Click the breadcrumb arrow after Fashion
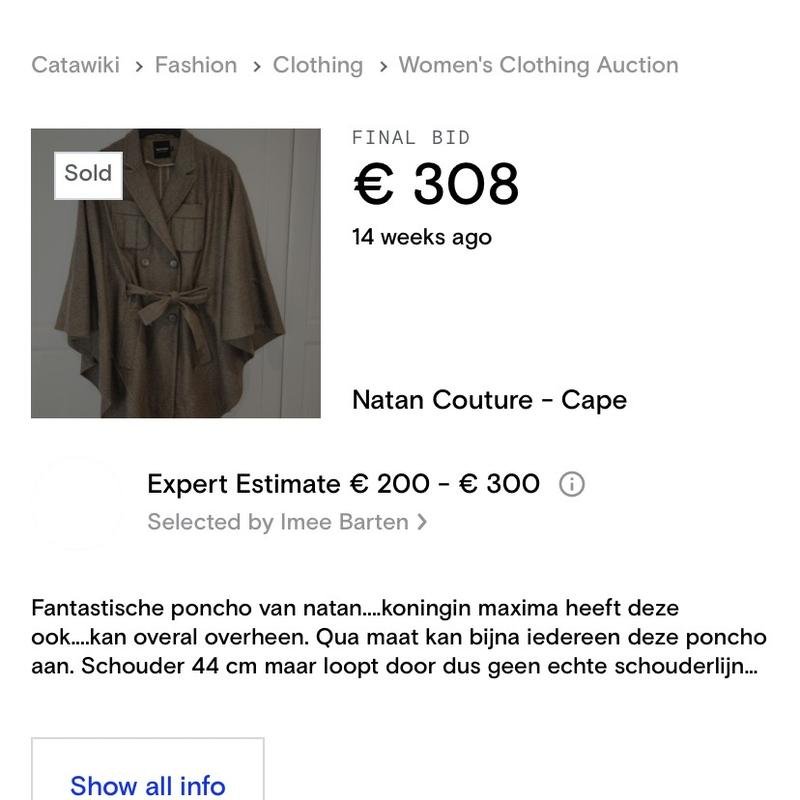Viewport: 800px width, 800px height. coord(256,66)
